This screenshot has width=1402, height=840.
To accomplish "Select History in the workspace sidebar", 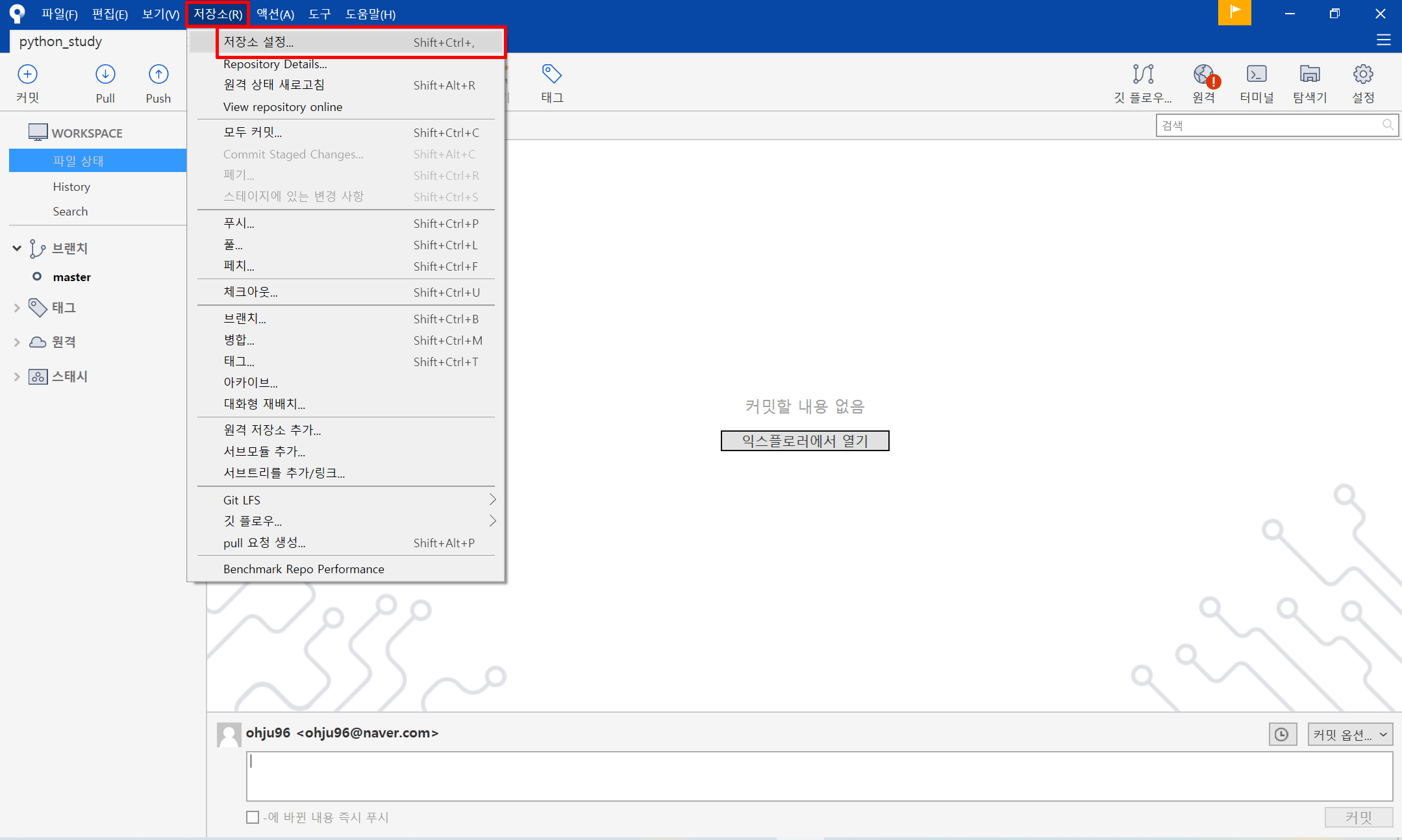I will [x=71, y=187].
